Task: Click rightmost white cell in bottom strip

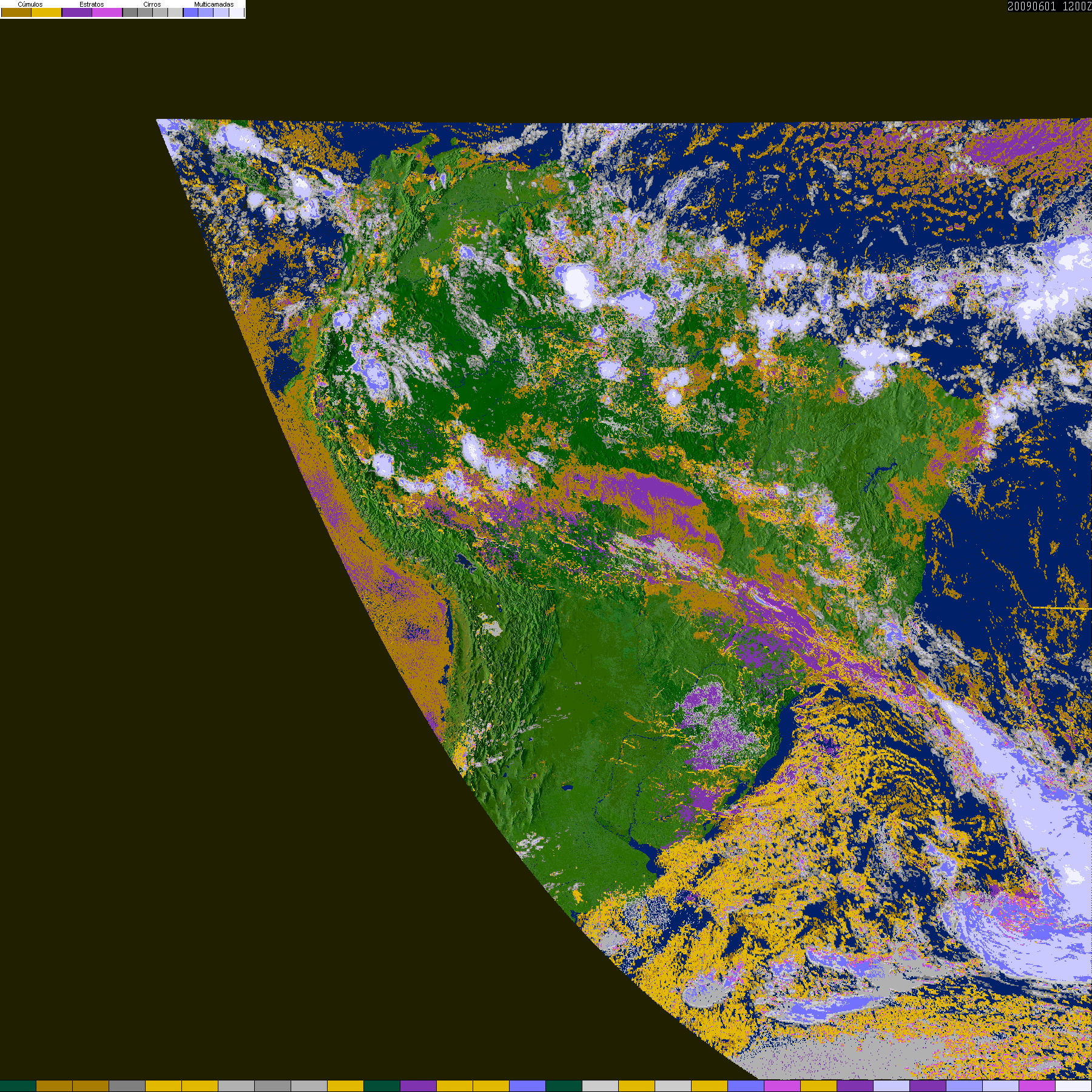Action: tap(1073, 1086)
